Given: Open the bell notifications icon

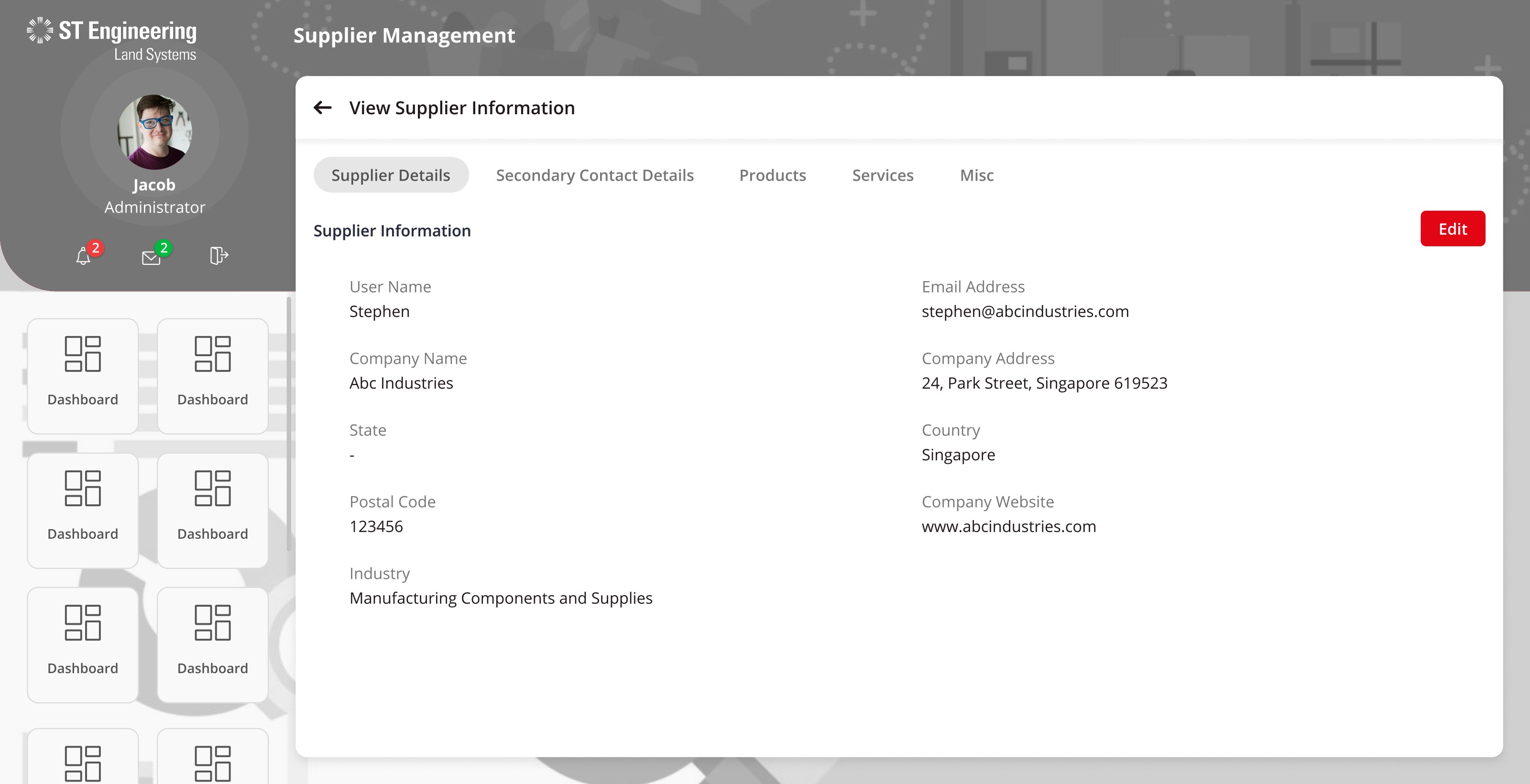Looking at the screenshot, I should click(x=83, y=257).
